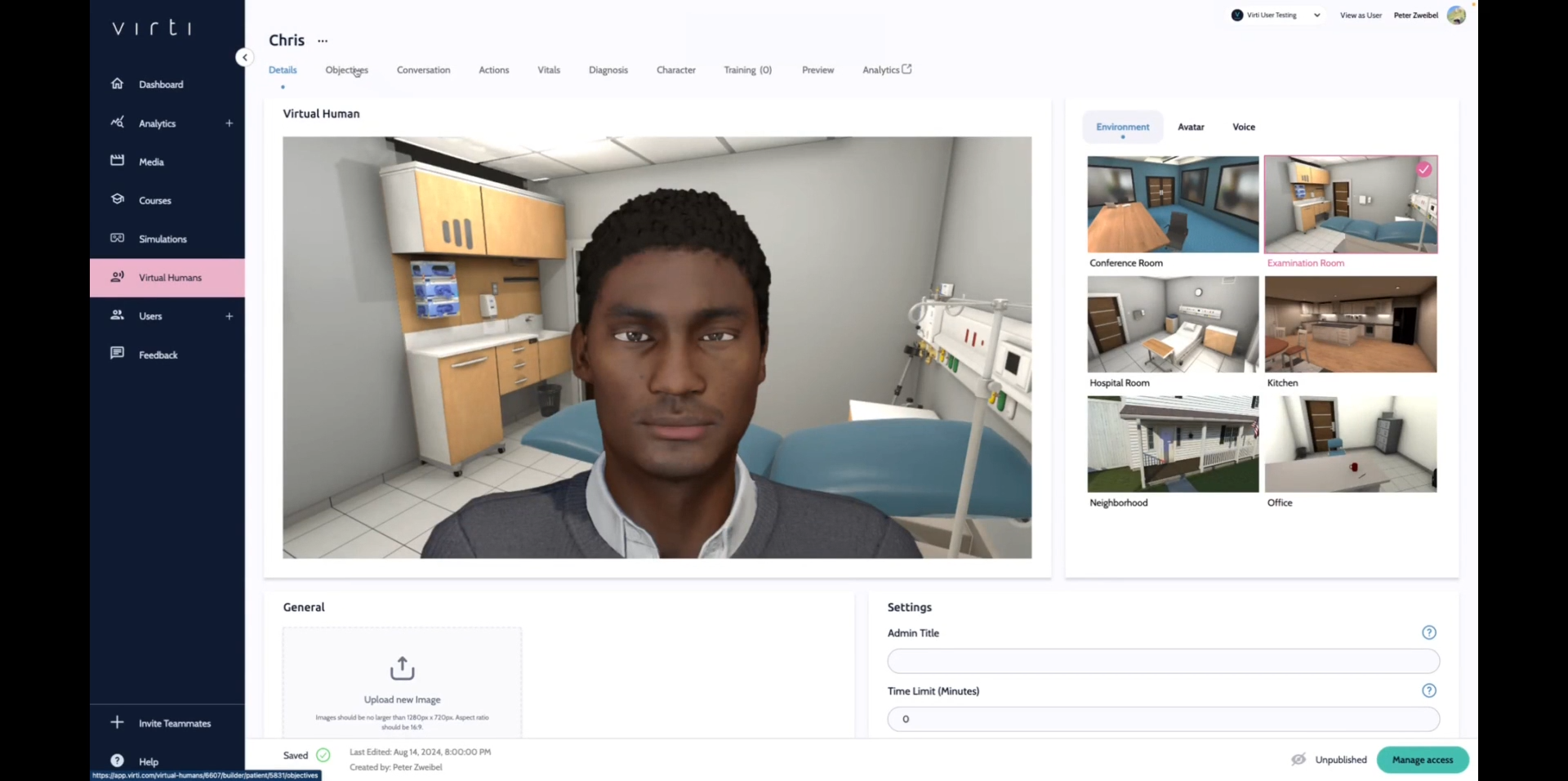
Task: Open Simulations from the sidebar
Action: point(163,239)
